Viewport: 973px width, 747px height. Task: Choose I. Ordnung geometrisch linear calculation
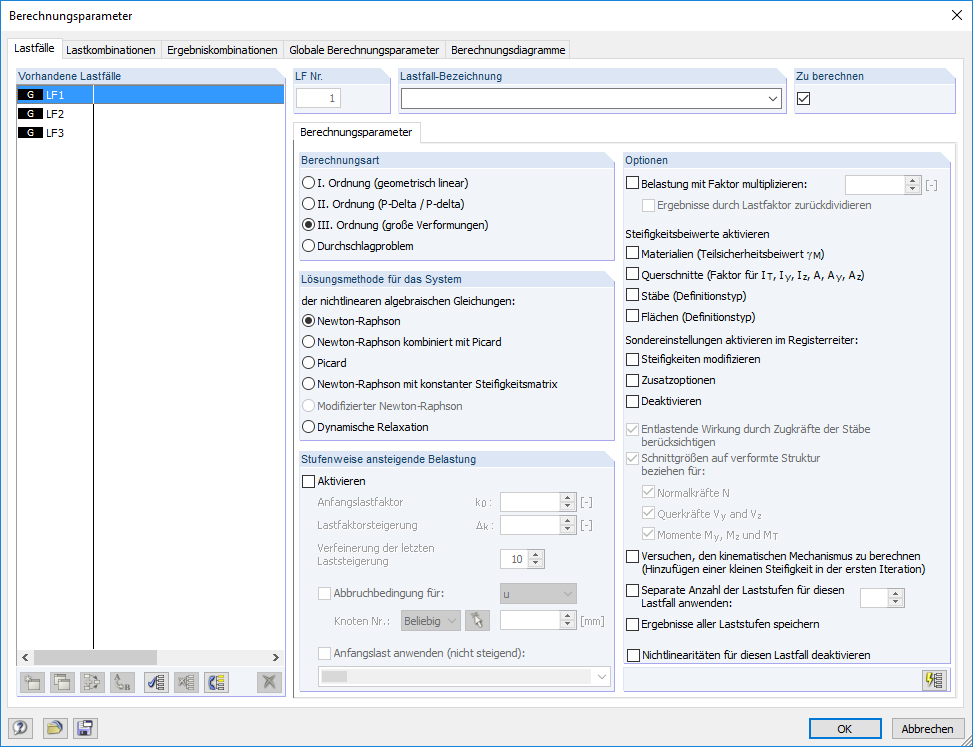(x=308, y=183)
